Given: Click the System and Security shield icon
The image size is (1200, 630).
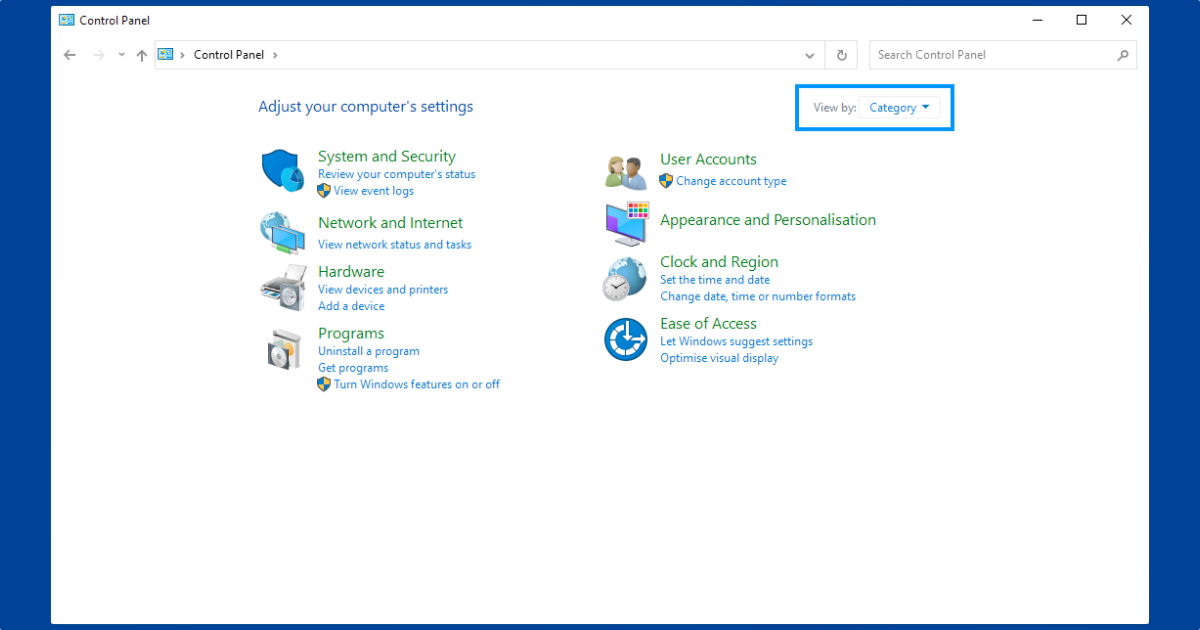Looking at the screenshot, I should [x=283, y=170].
